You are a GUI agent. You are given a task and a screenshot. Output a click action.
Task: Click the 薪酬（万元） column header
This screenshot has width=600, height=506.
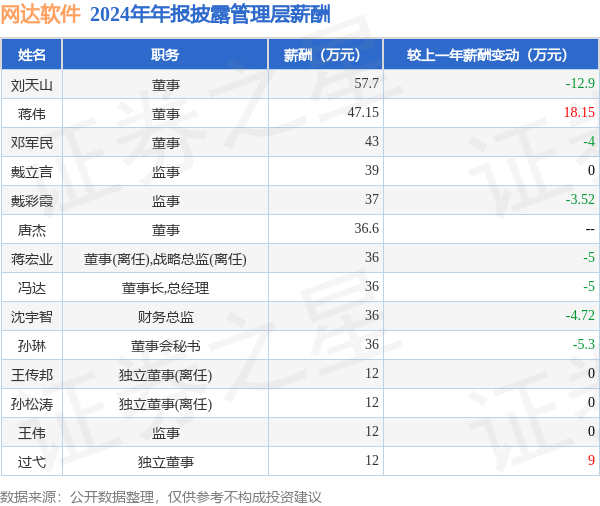click(x=326, y=55)
